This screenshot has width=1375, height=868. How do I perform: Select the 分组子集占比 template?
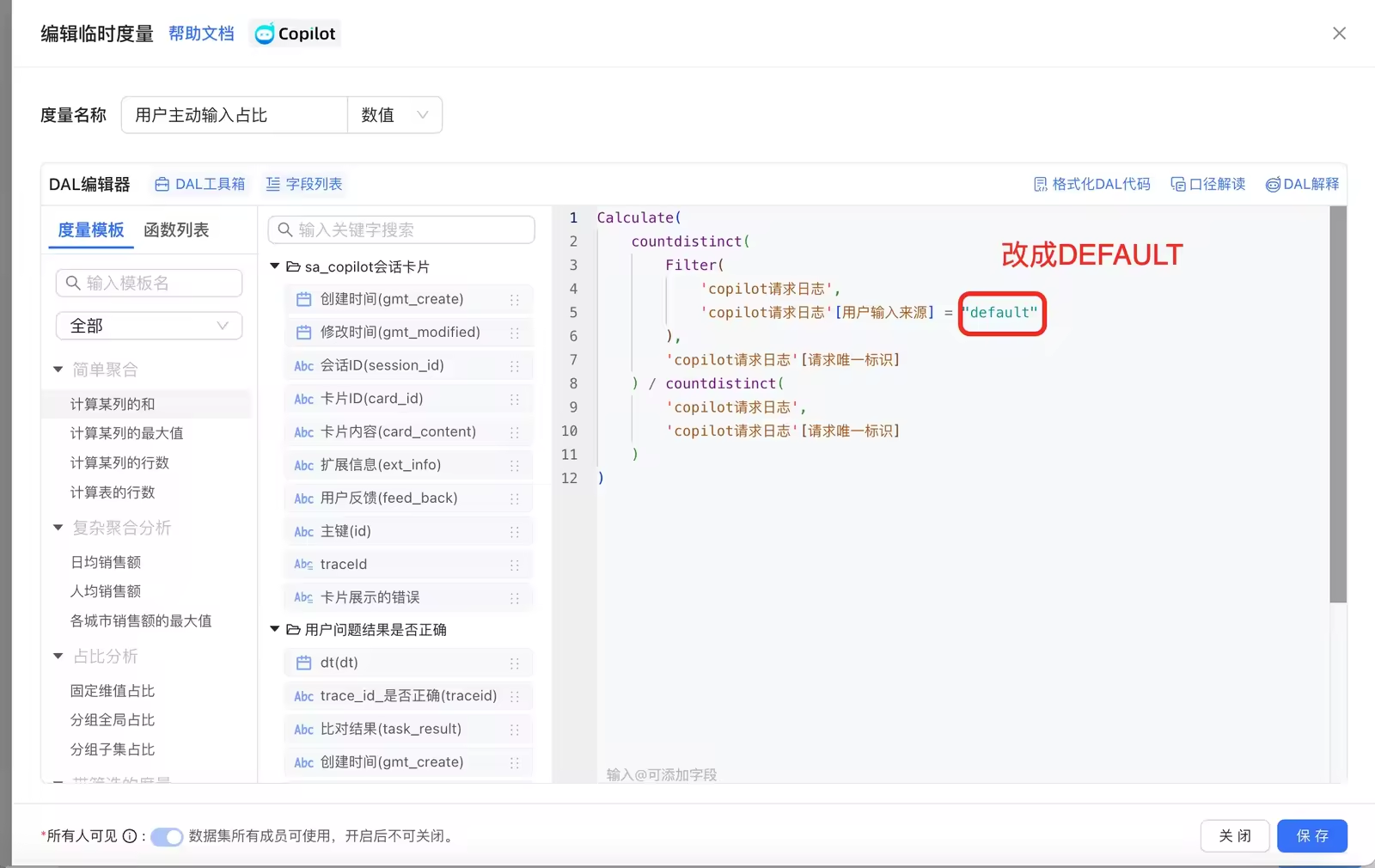point(113,749)
